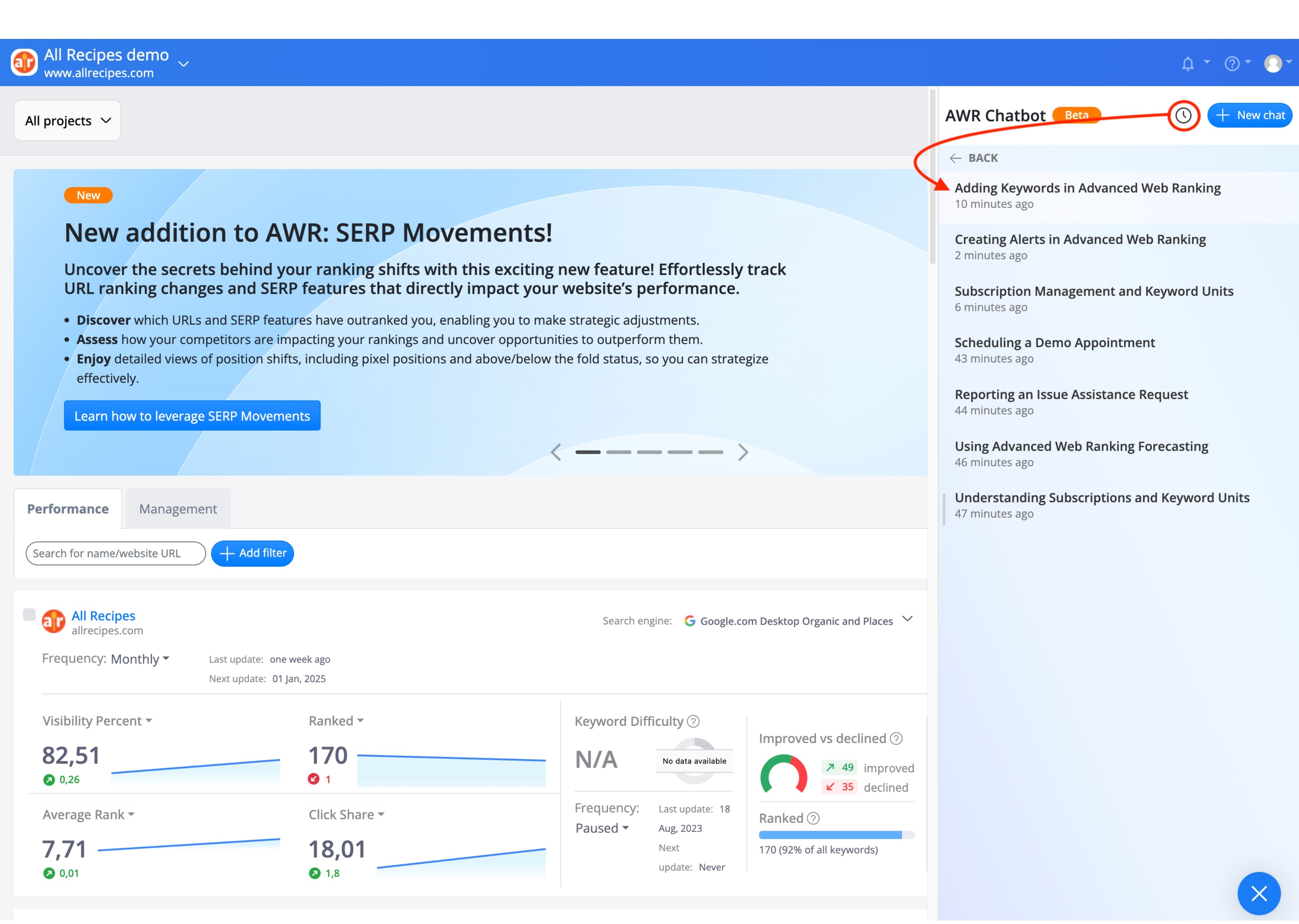Click the Improved vs declined help icon
1299x924 pixels.
pos(896,739)
